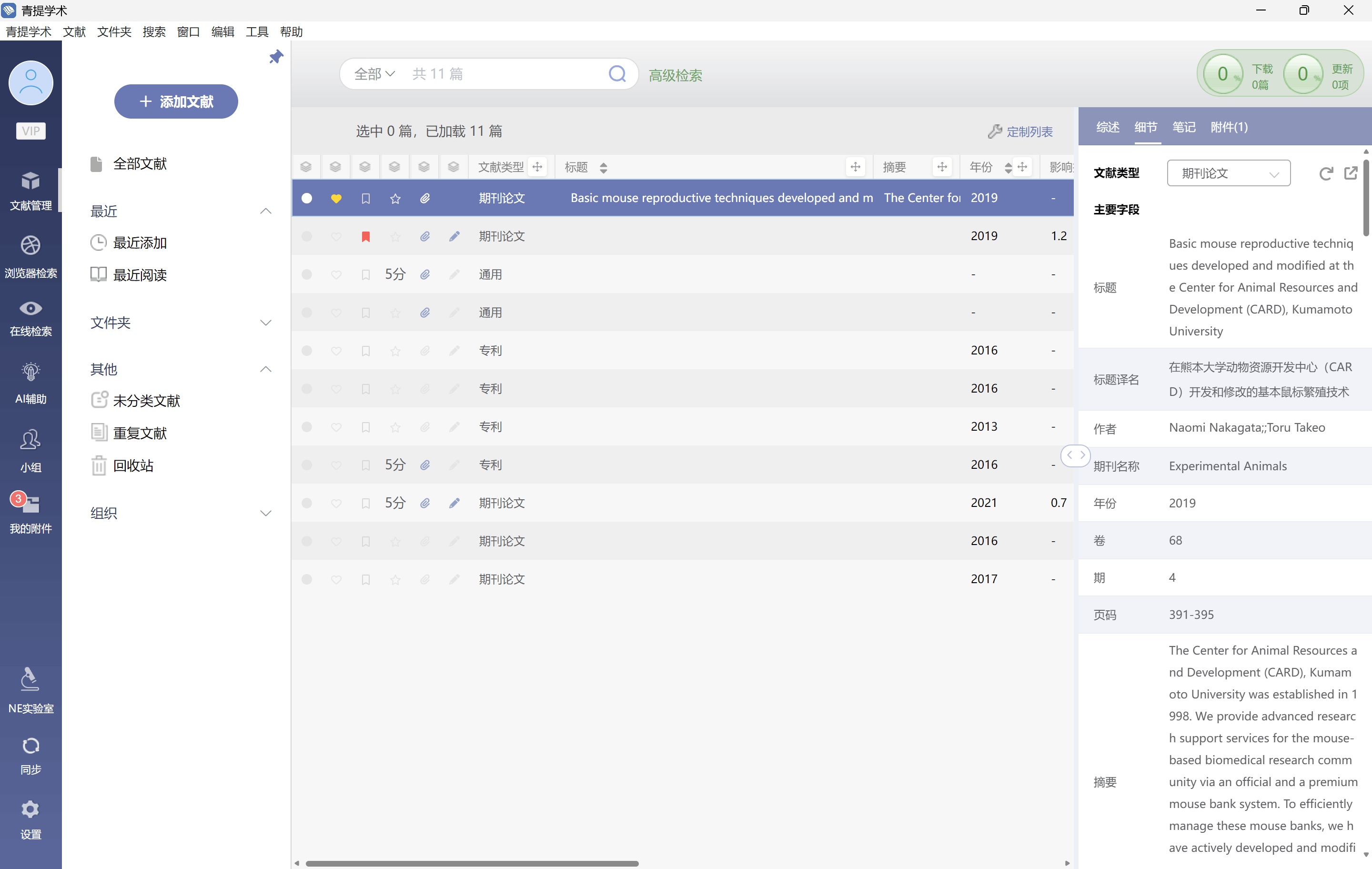
Task: Click the 添加文献 button
Action: pyautogui.click(x=176, y=101)
